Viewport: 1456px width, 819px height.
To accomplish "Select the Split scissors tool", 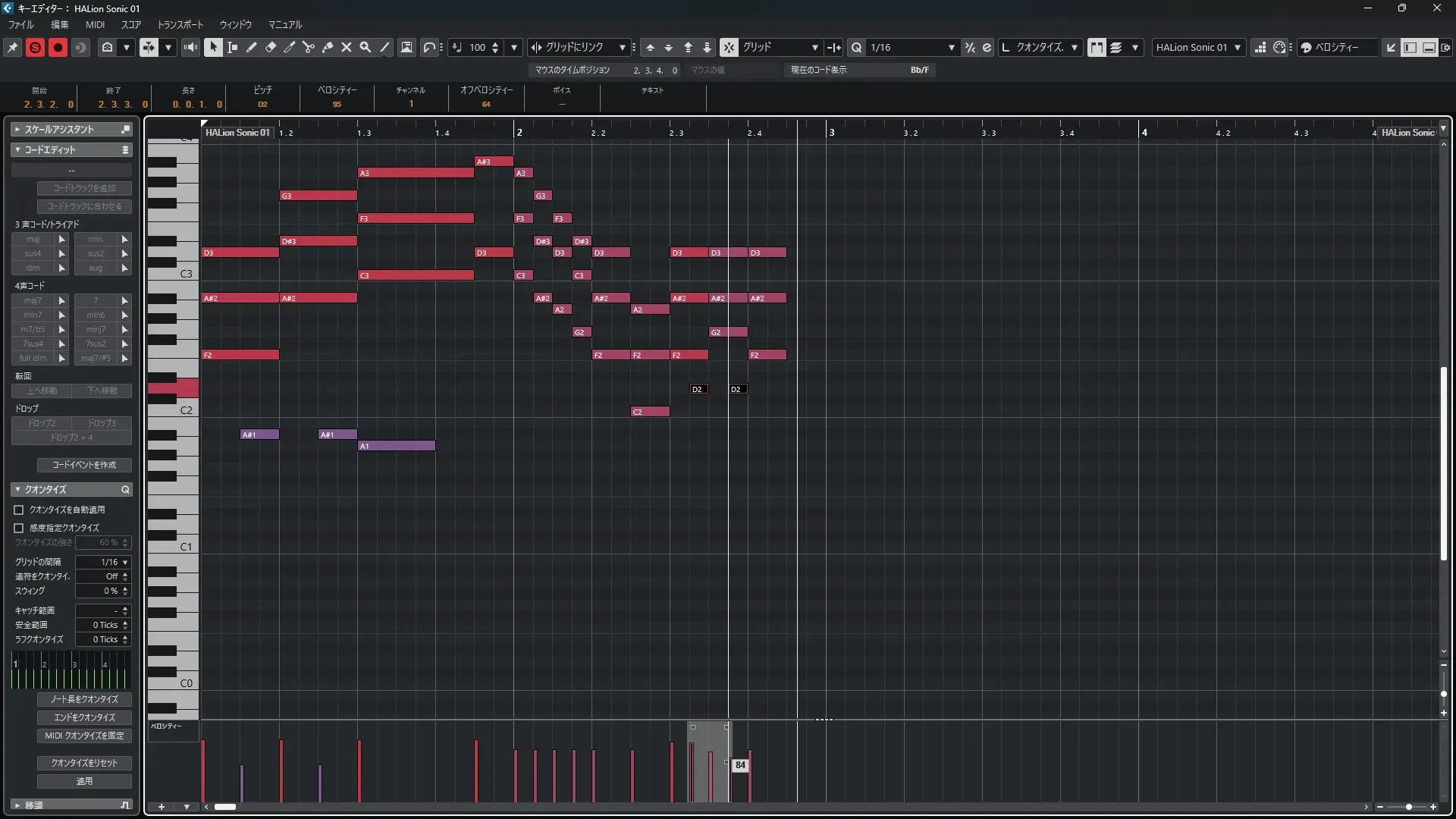I will (308, 47).
